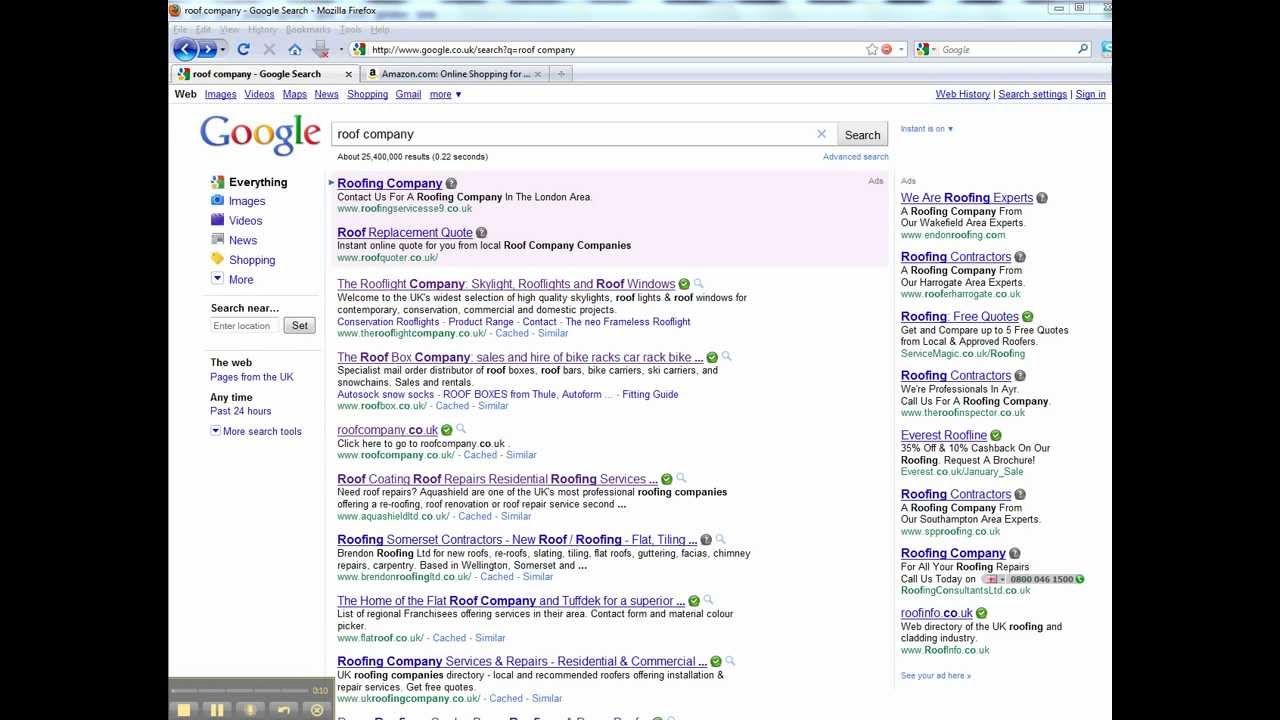Open the Advanced search link
1280x720 pixels.
click(x=855, y=157)
